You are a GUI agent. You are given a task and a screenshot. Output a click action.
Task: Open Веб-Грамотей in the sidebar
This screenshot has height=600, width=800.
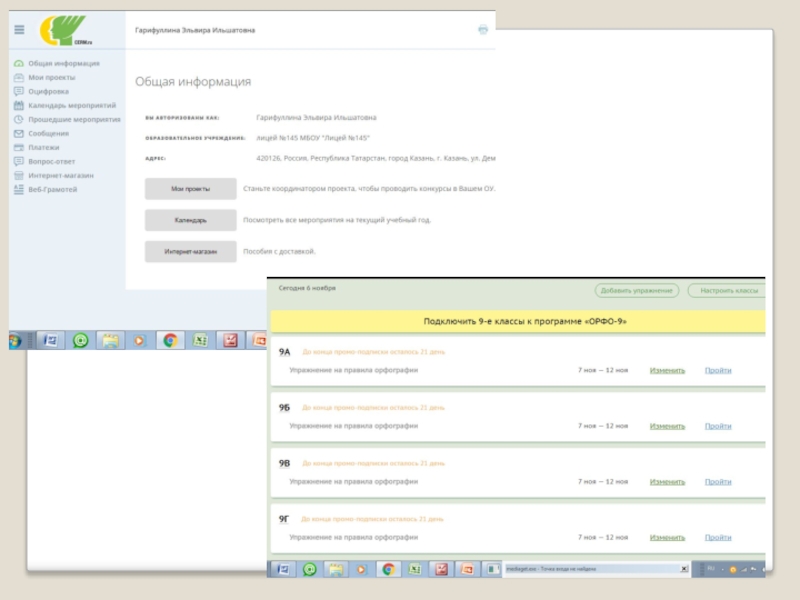click(53, 189)
